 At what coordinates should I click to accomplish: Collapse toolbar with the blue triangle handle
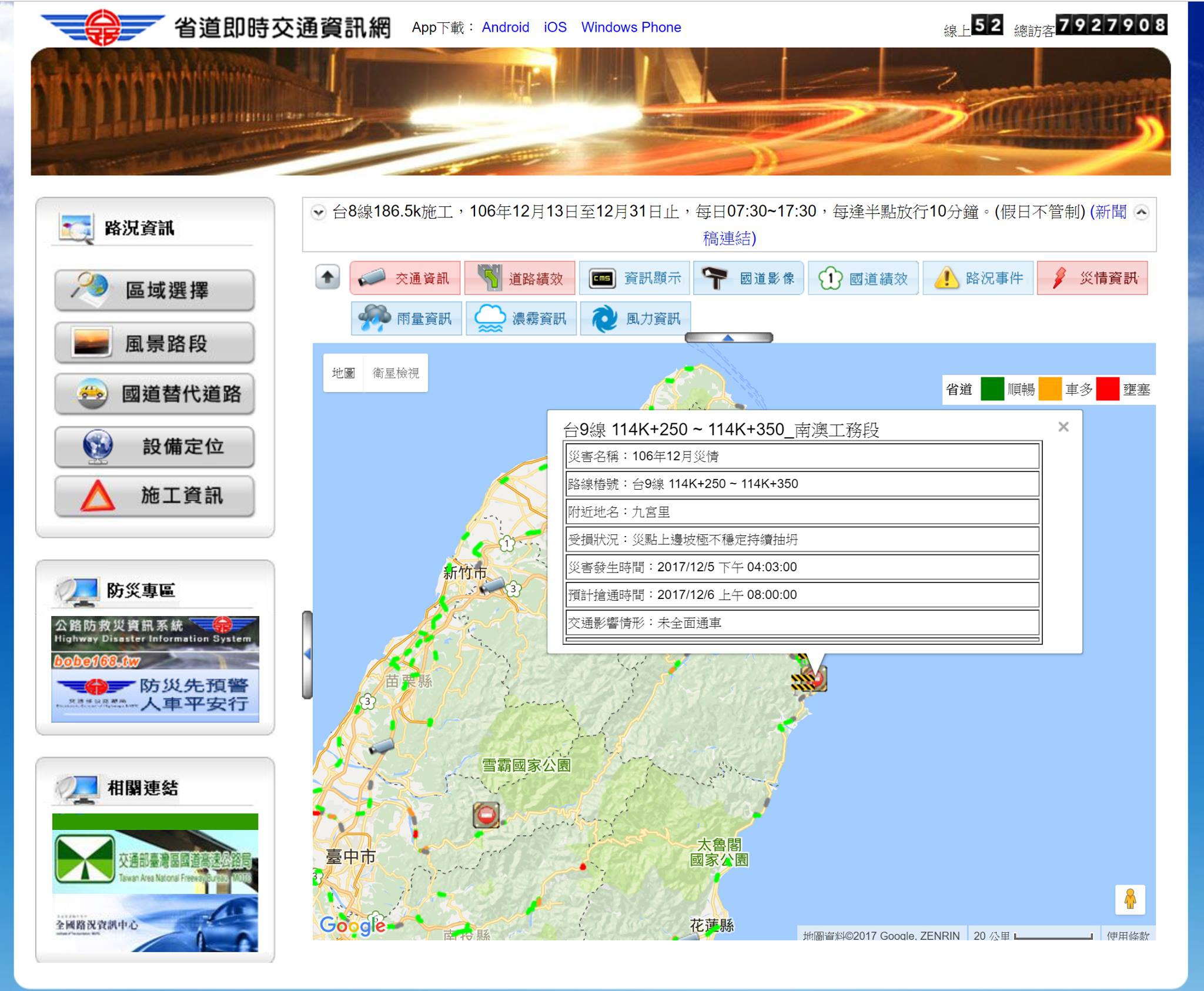[x=728, y=337]
